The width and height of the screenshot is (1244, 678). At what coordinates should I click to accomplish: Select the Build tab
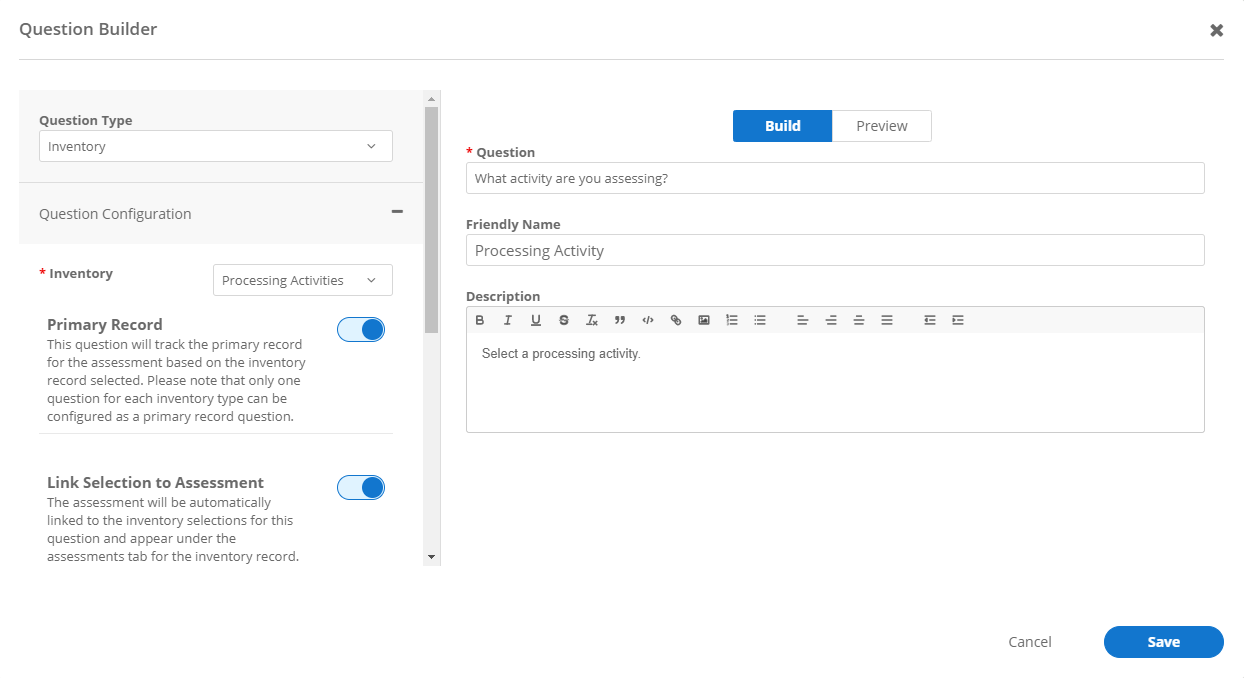pyautogui.click(x=782, y=126)
